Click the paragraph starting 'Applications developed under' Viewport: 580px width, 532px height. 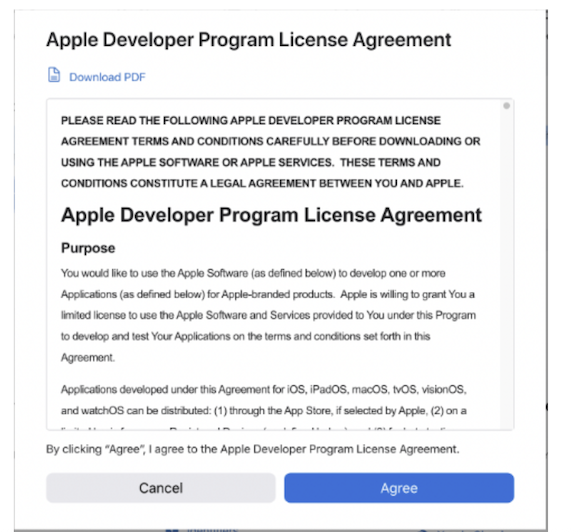(264, 407)
